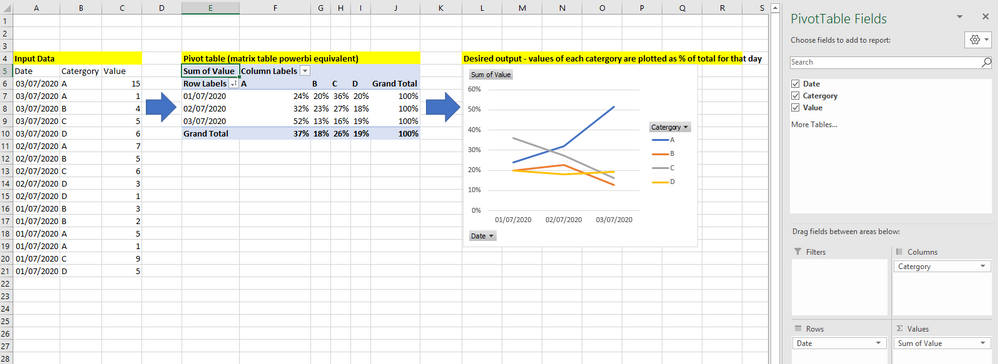
Task: Select the Sum of Value pivot cell
Action: pyautogui.click(x=210, y=71)
